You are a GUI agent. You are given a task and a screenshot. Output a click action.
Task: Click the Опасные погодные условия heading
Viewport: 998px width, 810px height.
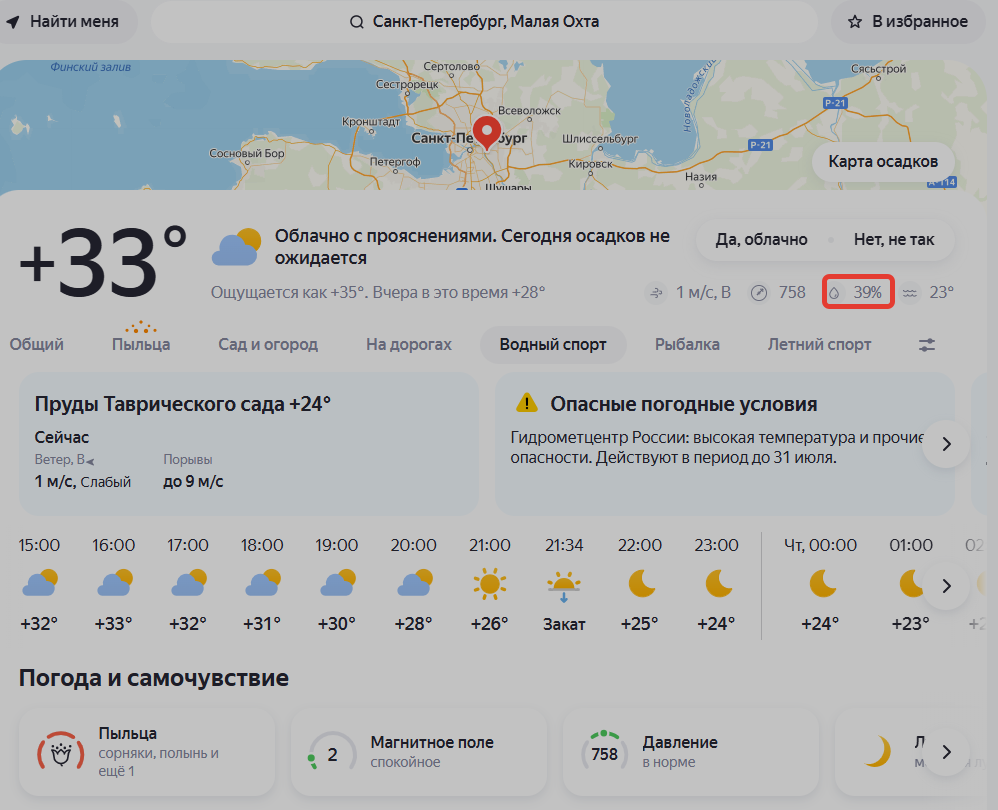(684, 404)
